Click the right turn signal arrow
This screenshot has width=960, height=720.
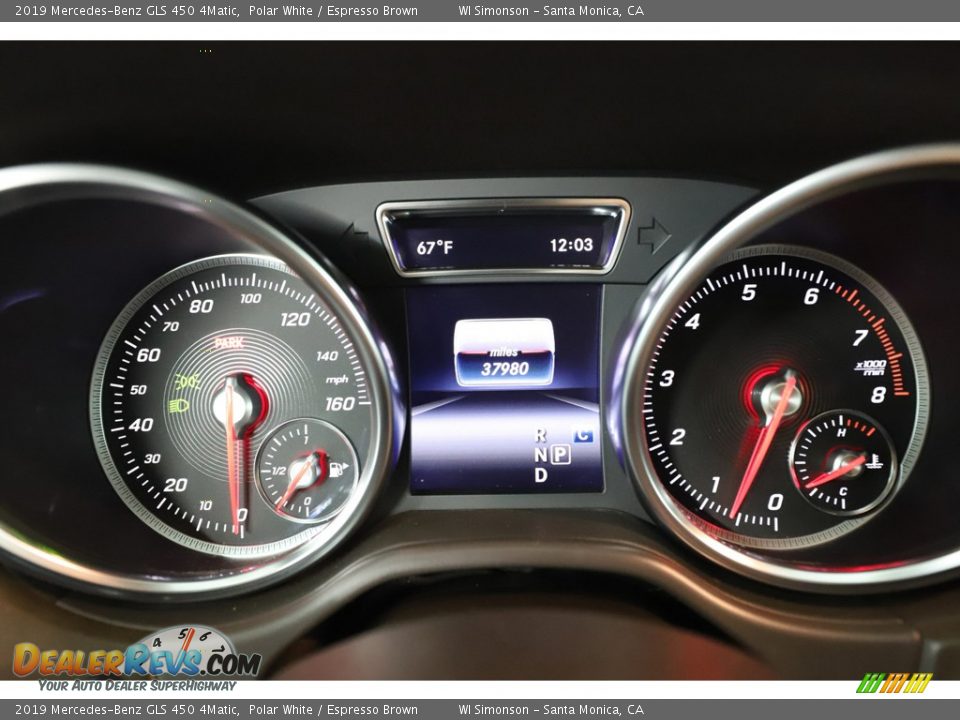pos(654,235)
